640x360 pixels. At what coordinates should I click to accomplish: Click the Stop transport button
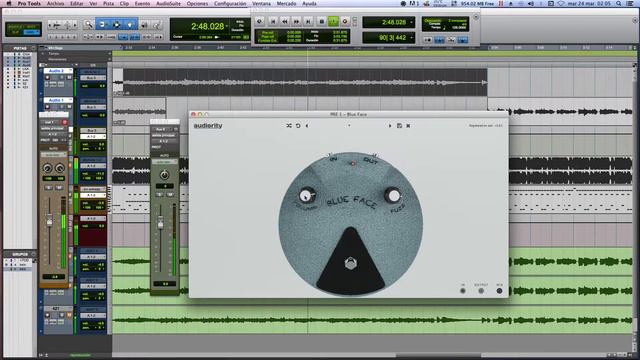click(322, 22)
